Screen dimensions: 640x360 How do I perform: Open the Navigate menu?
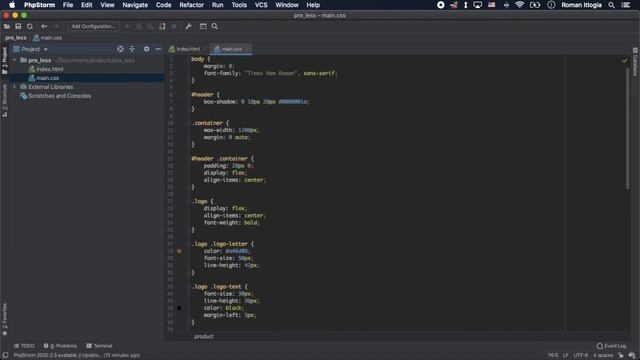(x=135, y=5)
